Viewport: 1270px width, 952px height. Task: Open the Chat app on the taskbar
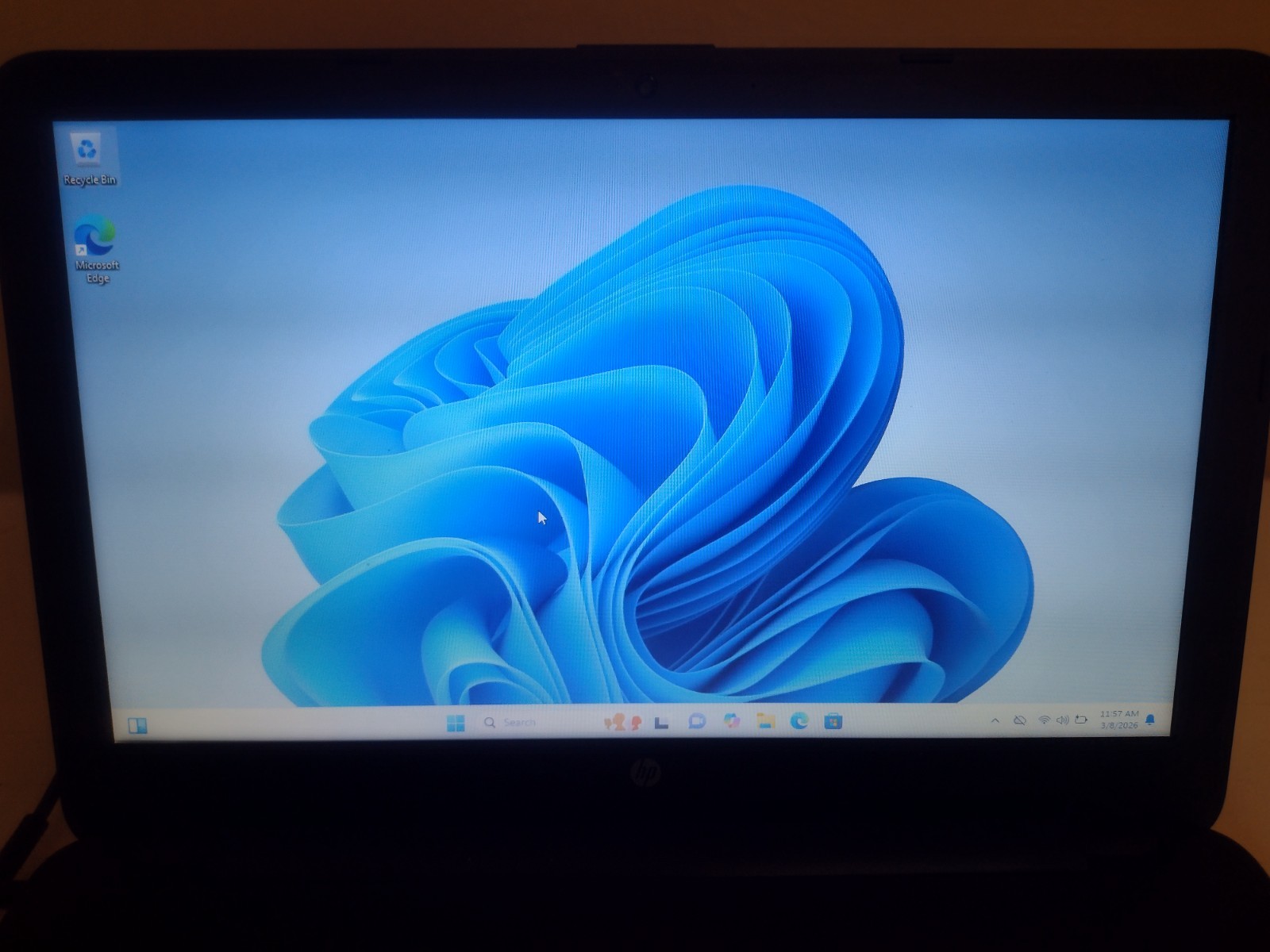696,721
